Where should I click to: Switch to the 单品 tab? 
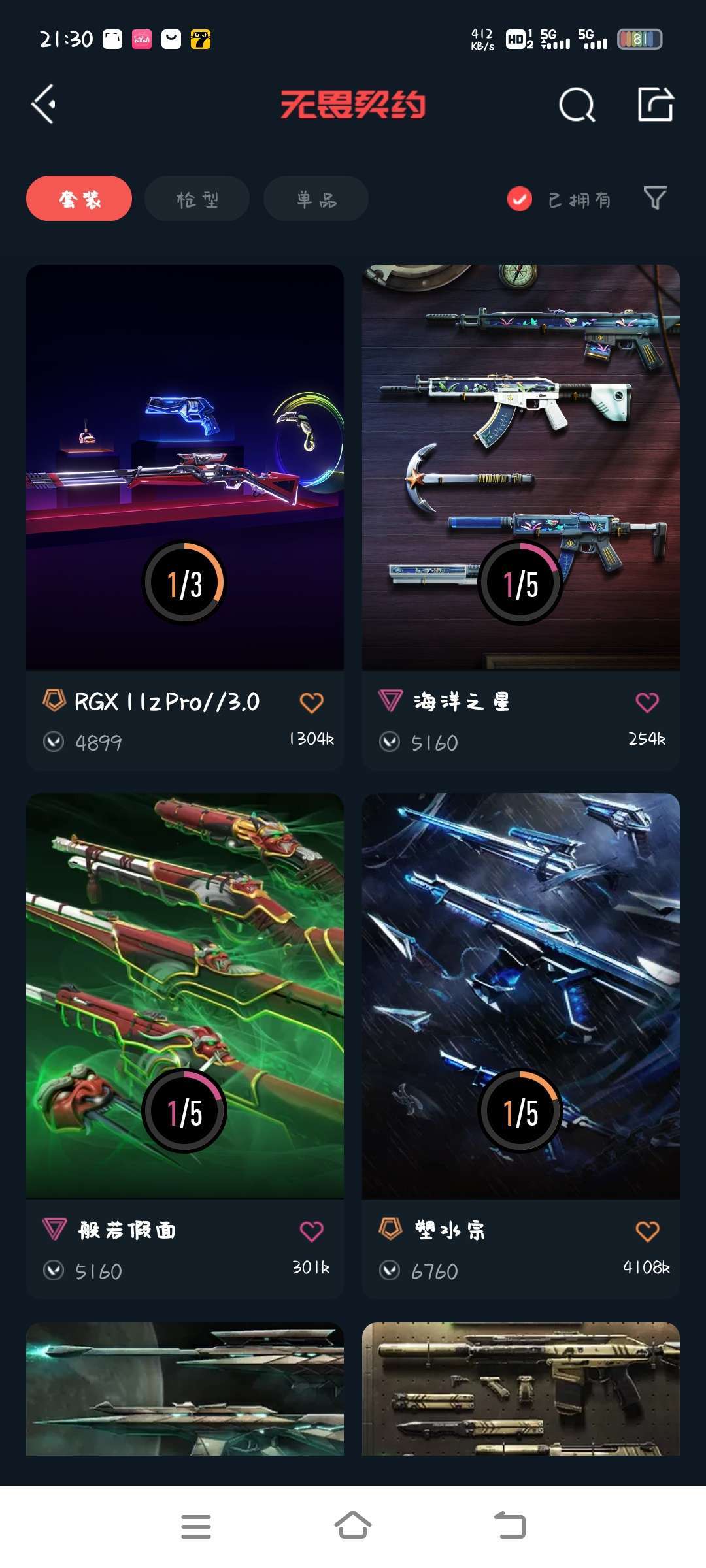coord(316,199)
